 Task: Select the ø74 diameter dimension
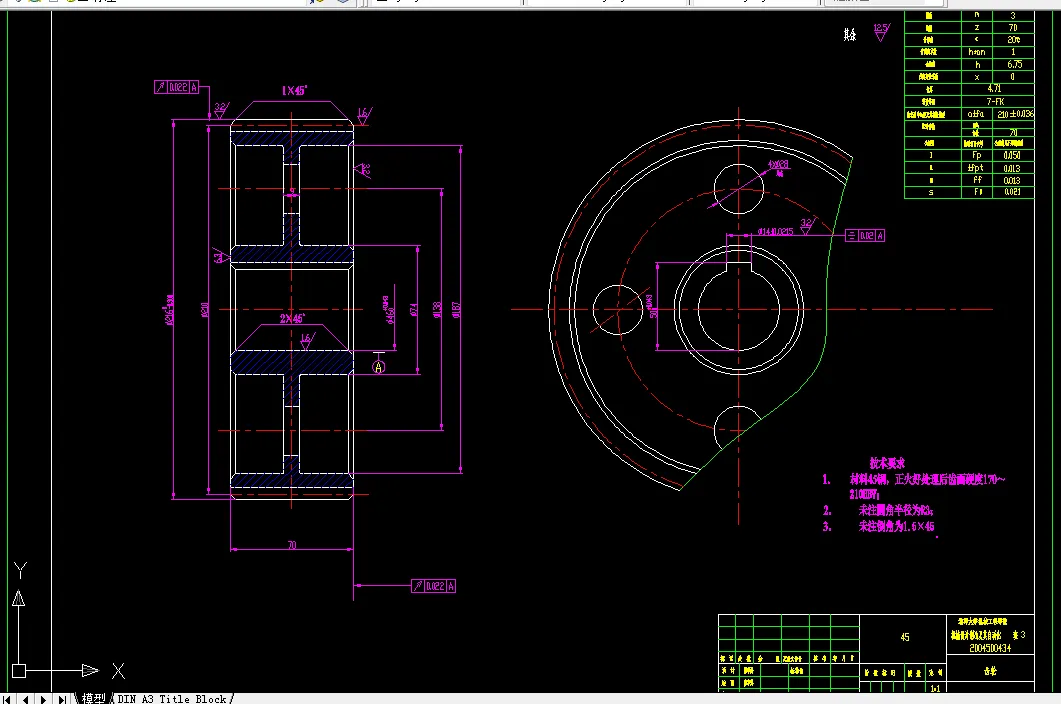(413, 310)
